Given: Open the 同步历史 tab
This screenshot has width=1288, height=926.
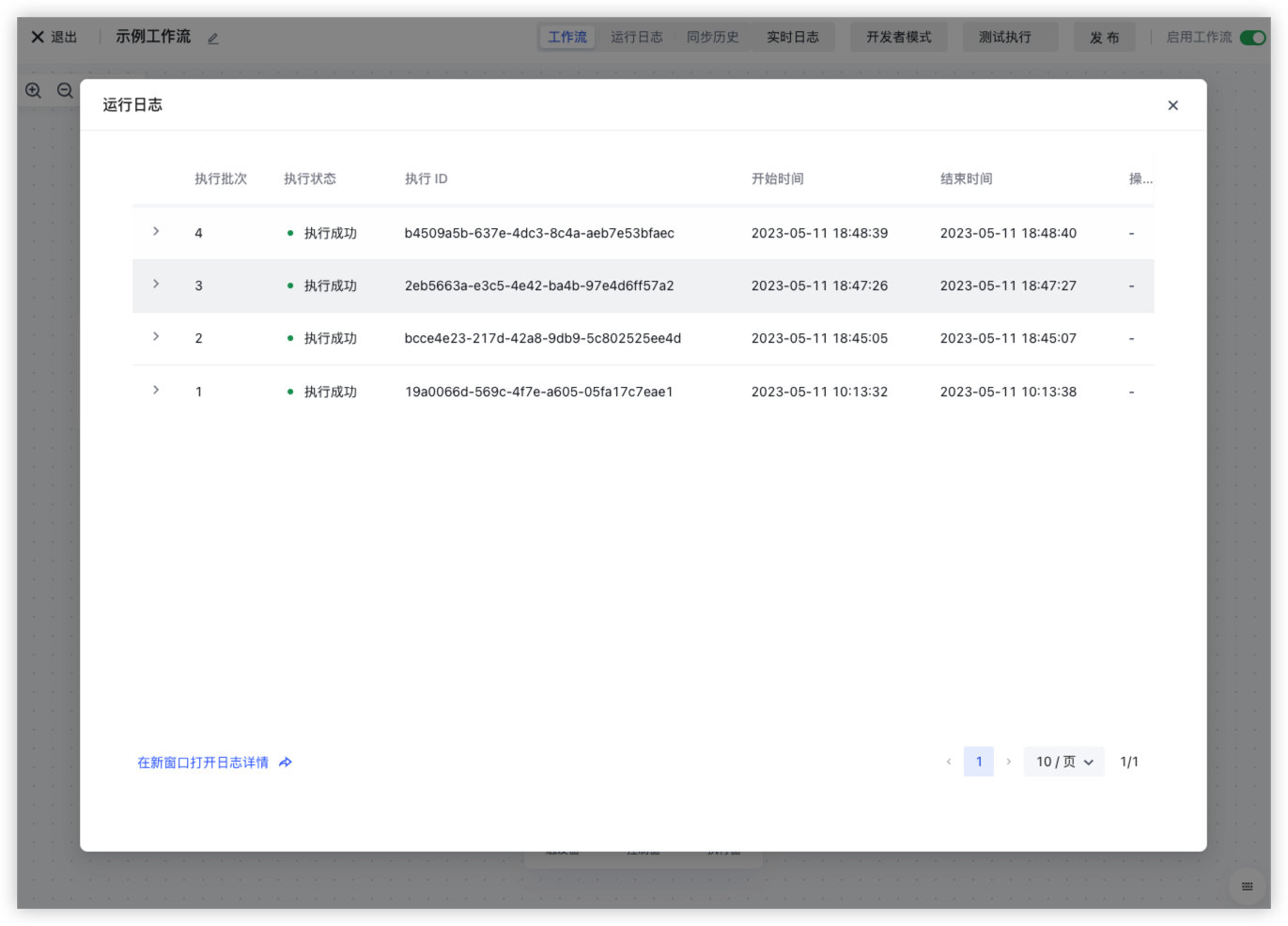Looking at the screenshot, I should tap(712, 37).
